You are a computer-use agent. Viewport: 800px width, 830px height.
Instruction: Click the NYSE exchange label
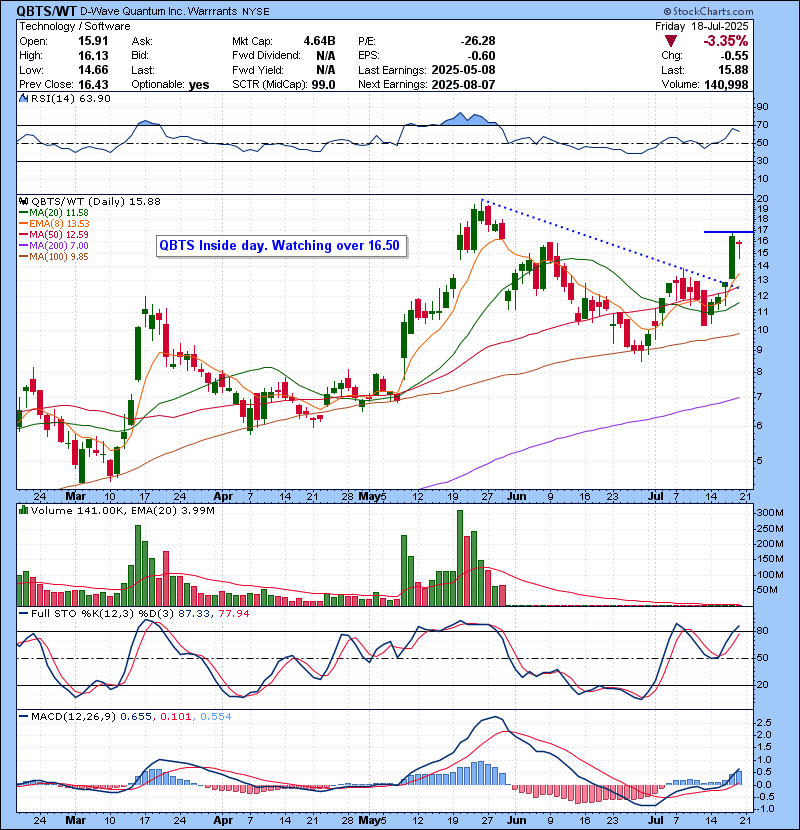pyautogui.click(x=256, y=12)
